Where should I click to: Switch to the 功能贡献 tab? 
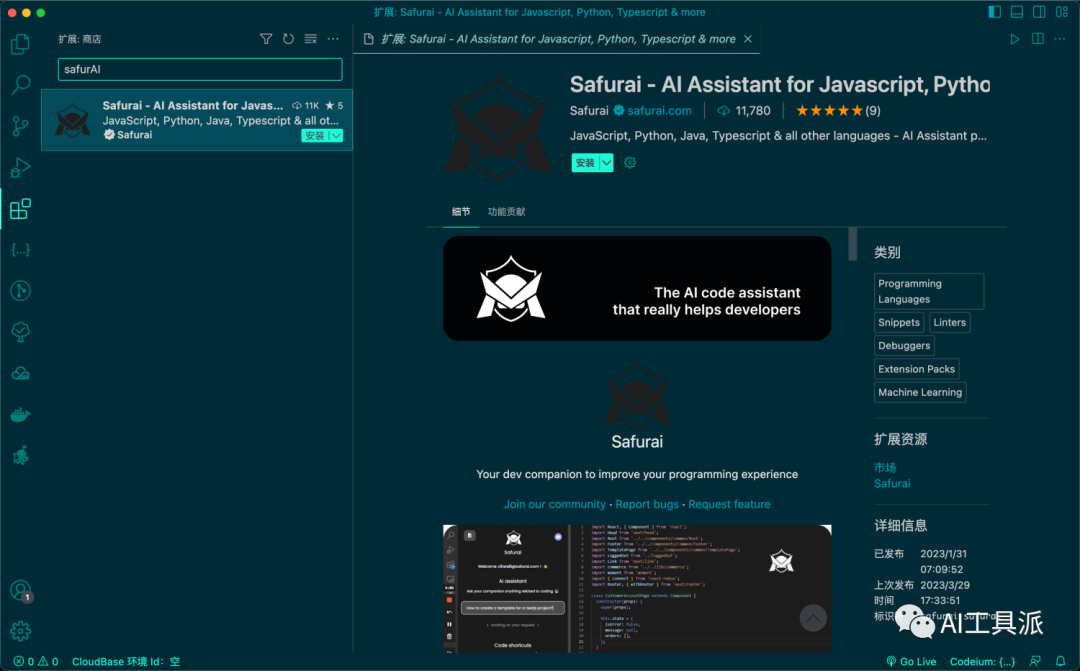pyautogui.click(x=506, y=211)
